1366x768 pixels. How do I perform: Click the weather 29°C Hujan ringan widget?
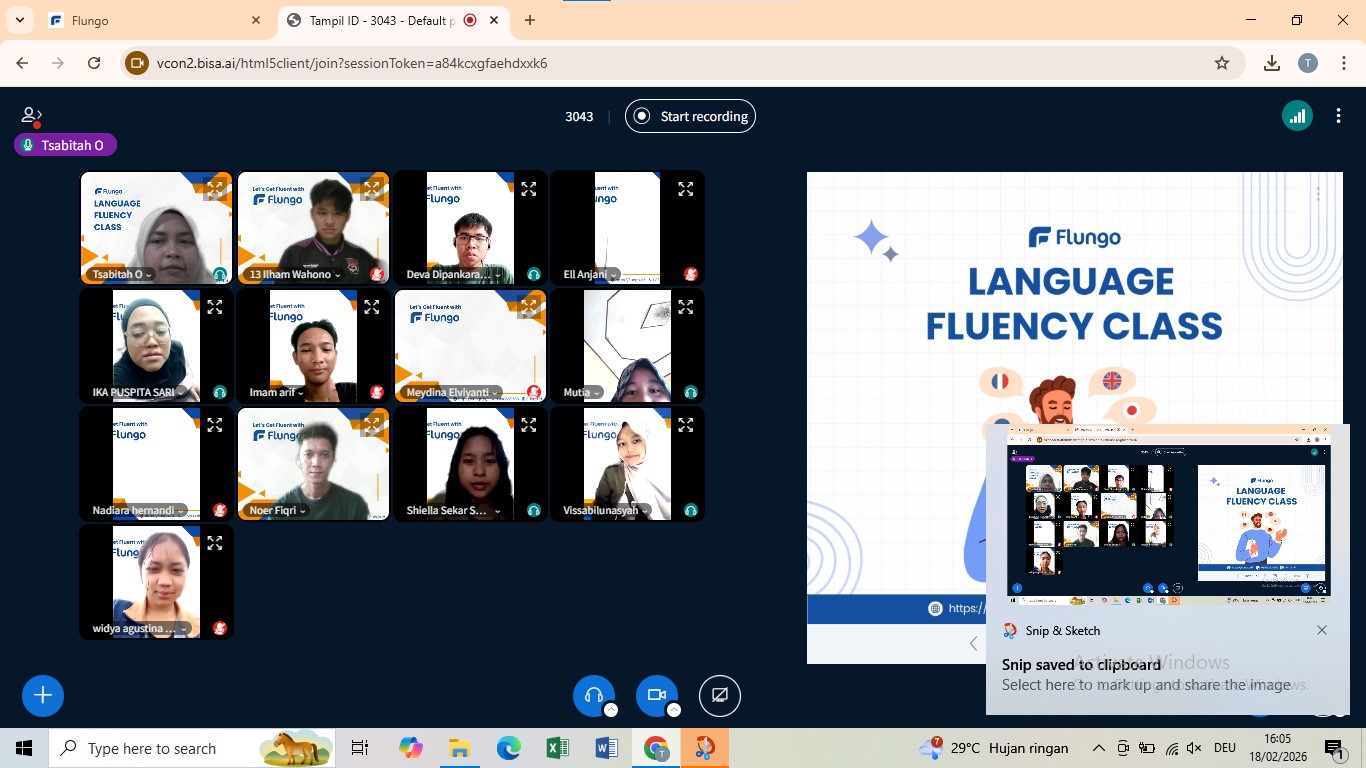click(994, 748)
